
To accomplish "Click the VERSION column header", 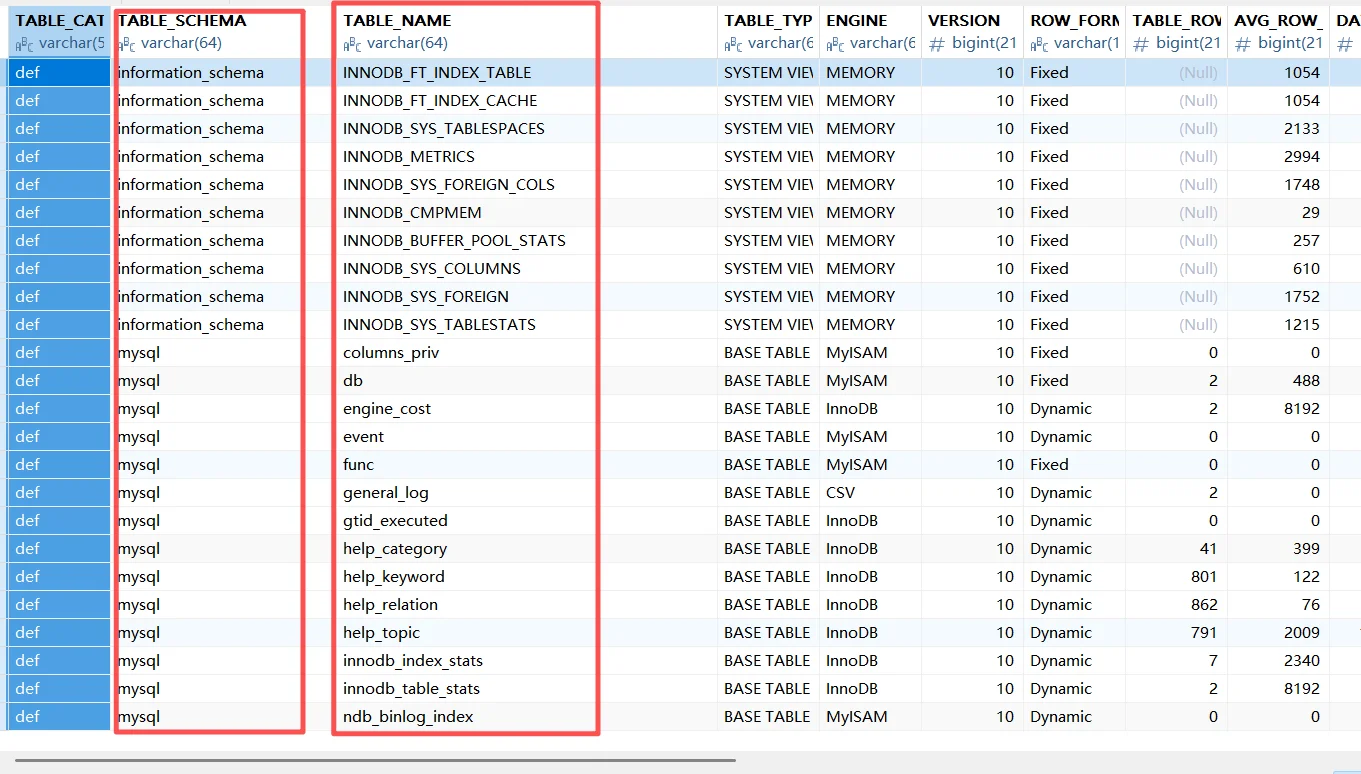I will tap(964, 20).
